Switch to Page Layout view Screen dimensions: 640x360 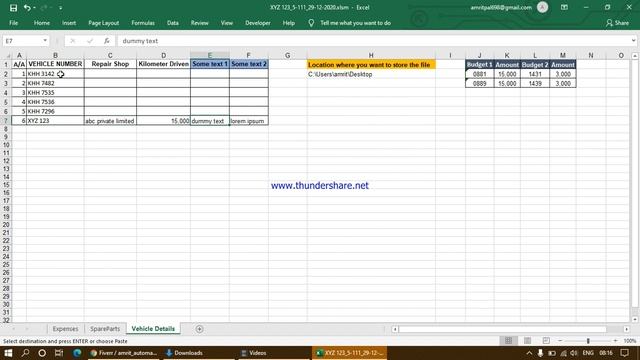[x=527, y=340]
